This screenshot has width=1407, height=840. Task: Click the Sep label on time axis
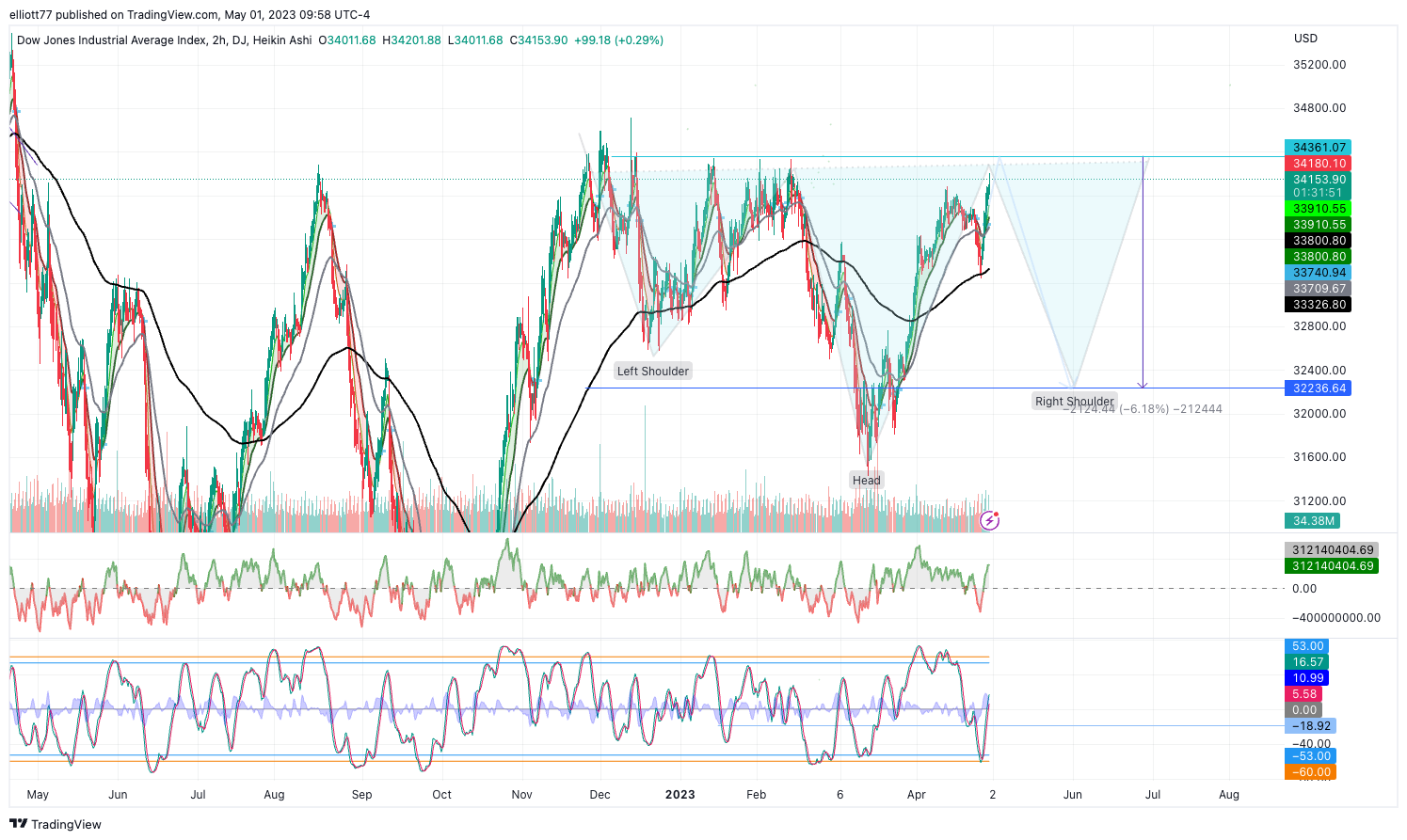pyautogui.click(x=361, y=795)
